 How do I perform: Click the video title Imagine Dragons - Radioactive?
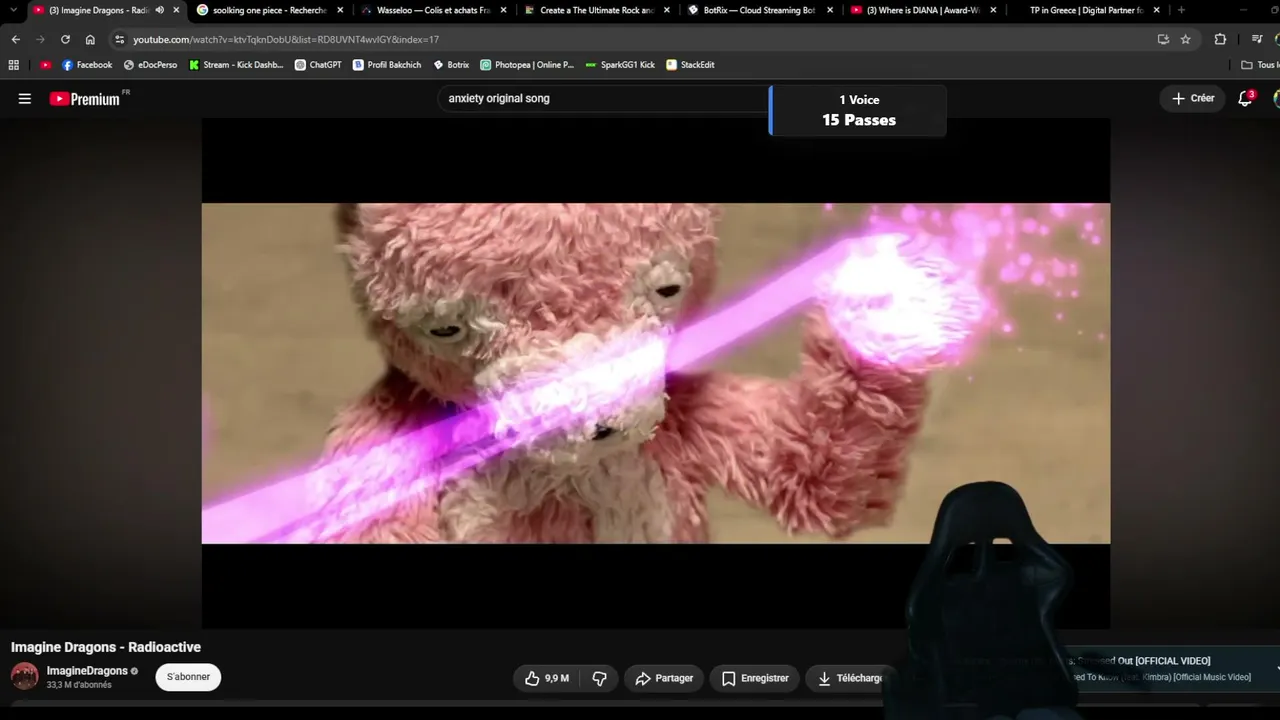[x=106, y=647]
